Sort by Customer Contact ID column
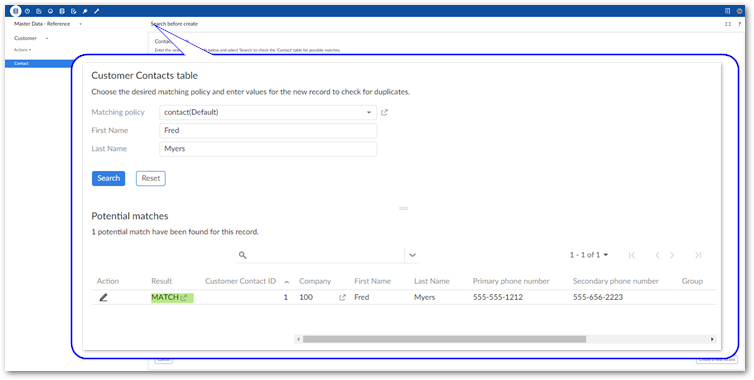 tap(240, 281)
